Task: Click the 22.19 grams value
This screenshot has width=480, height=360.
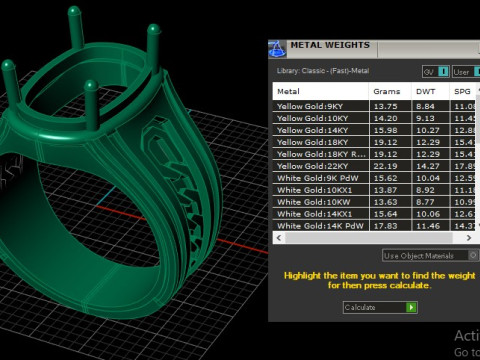Action: tap(385, 166)
